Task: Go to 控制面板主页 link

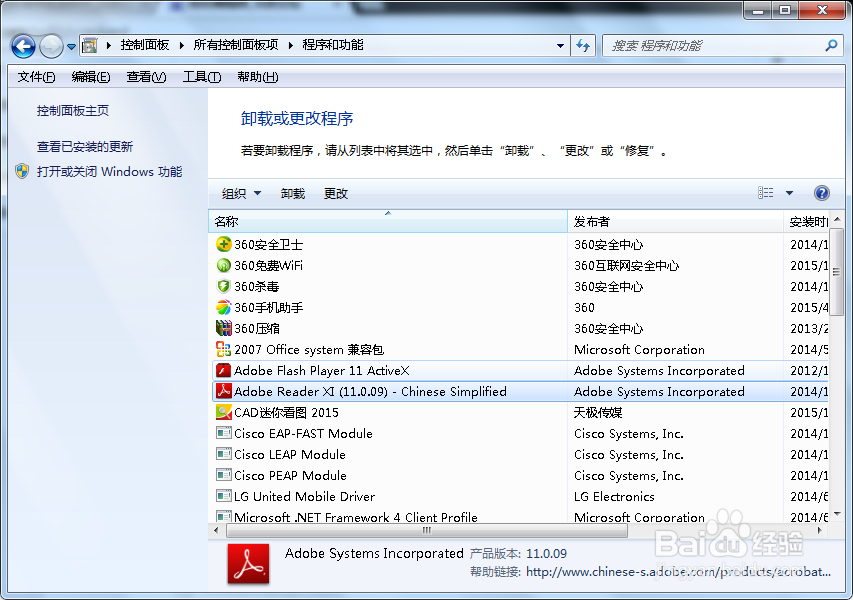Action: click(73, 111)
